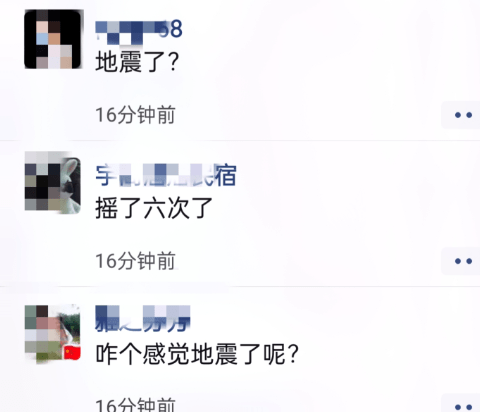Select the comment text '摇了六次了'
The height and width of the screenshot is (412, 480).
tap(154, 208)
